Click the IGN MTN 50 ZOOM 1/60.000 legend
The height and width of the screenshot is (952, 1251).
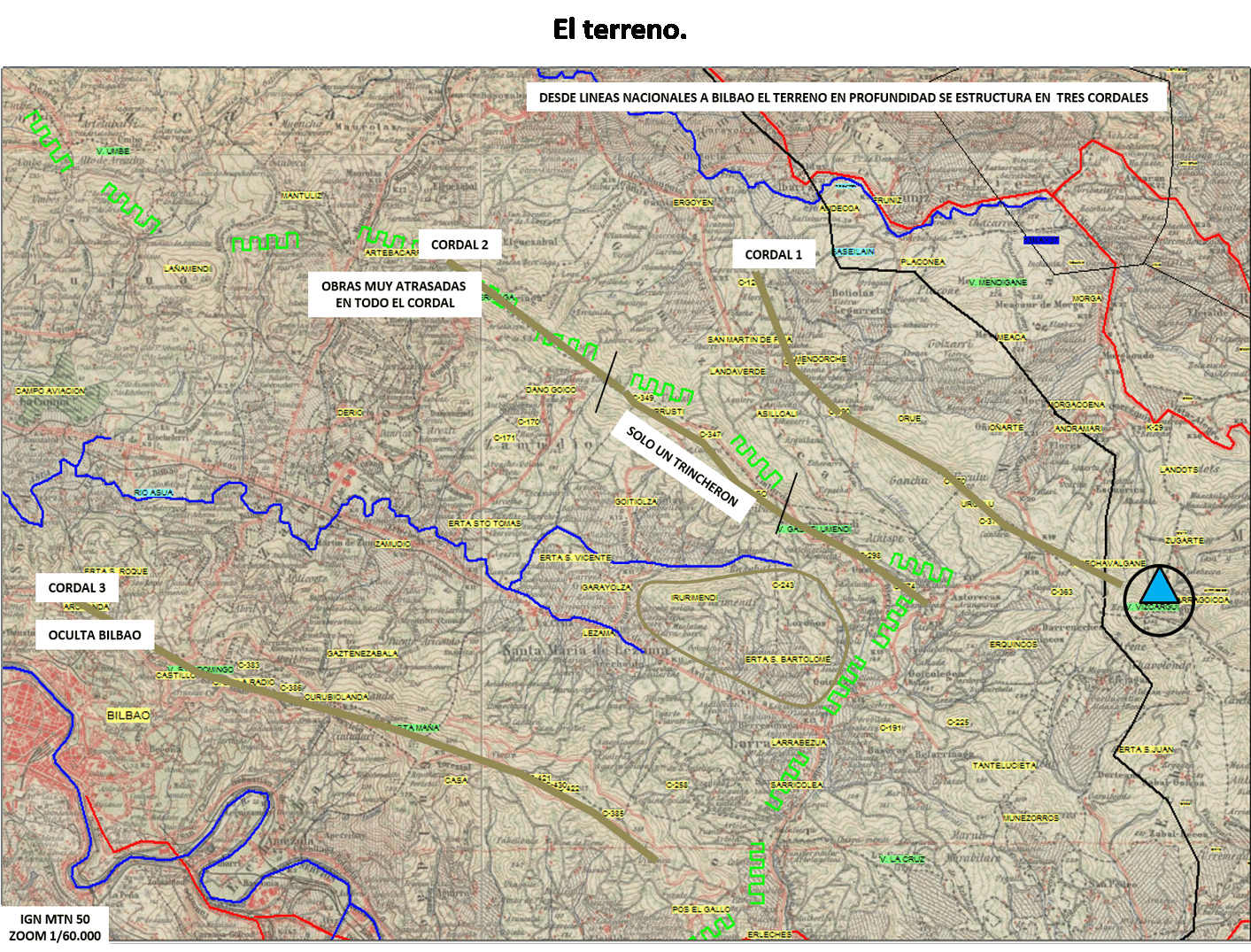pos(55,927)
